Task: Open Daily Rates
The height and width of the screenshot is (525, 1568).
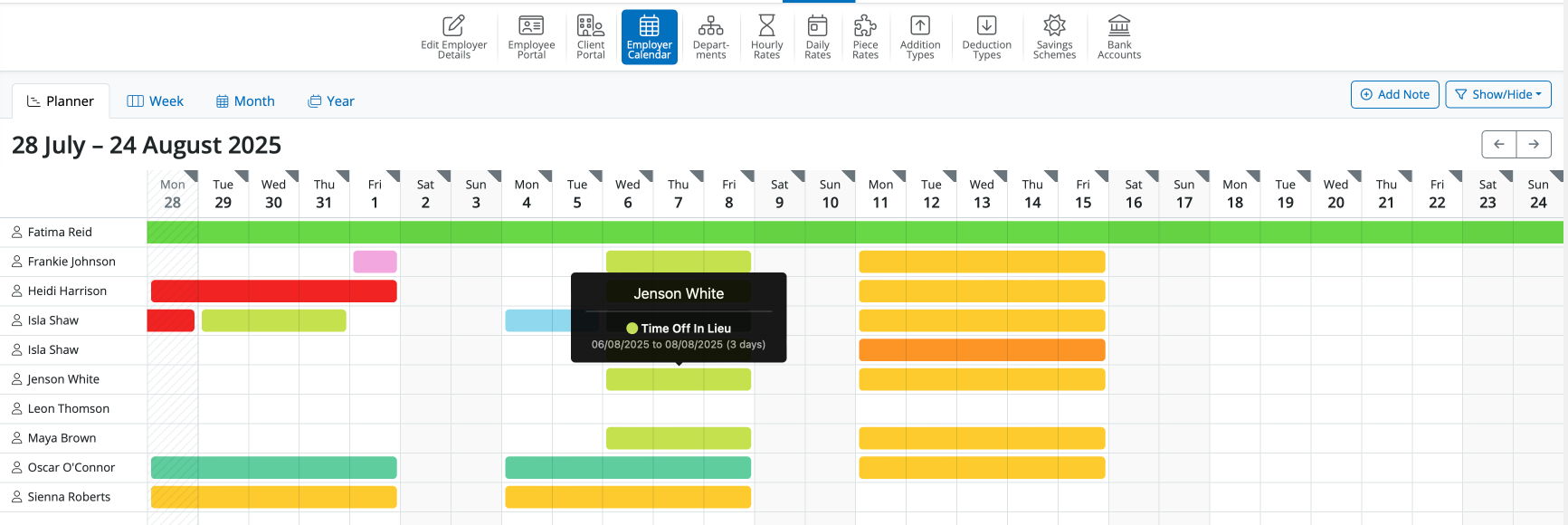Action: click(x=817, y=37)
